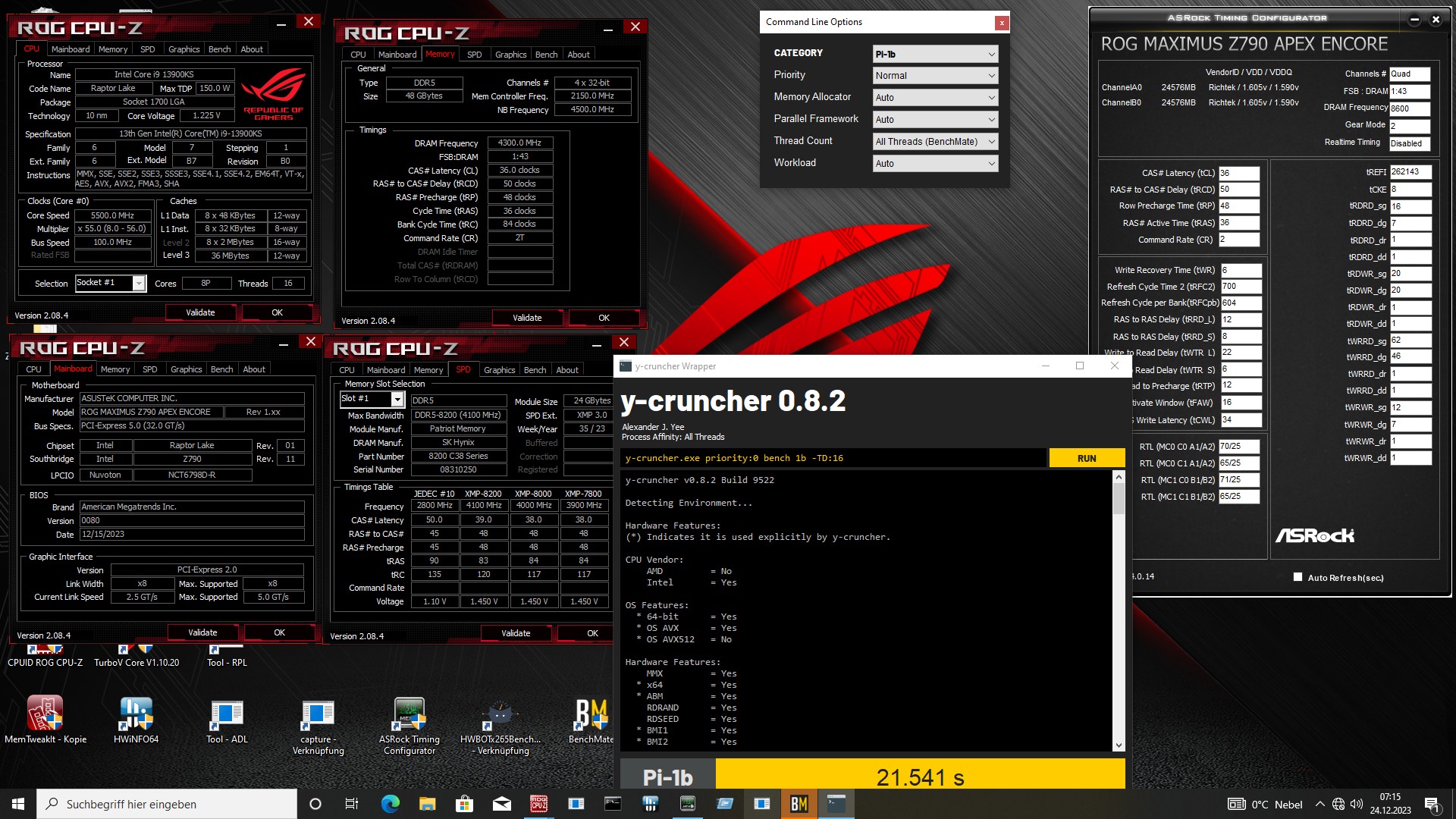Launch Microsoft Edge from the taskbar

click(x=390, y=804)
